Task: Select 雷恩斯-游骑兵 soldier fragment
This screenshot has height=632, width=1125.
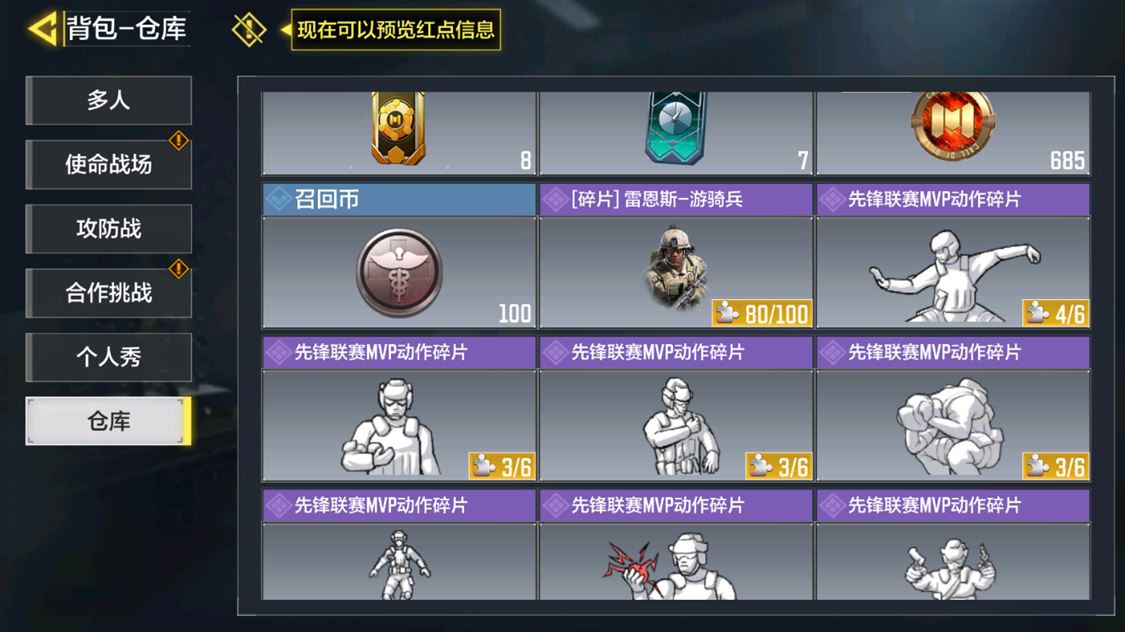Action: pyautogui.click(x=676, y=256)
